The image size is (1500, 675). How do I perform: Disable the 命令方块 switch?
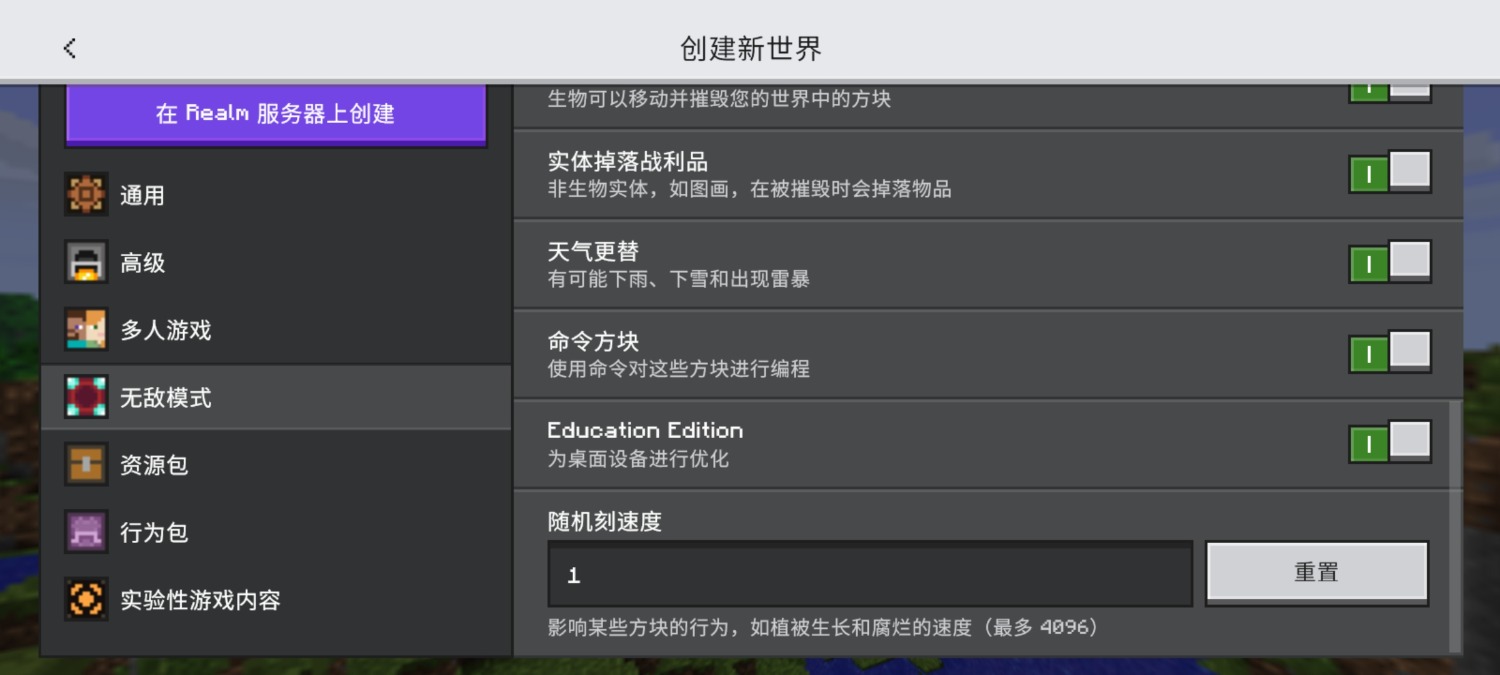(x=1390, y=353)
